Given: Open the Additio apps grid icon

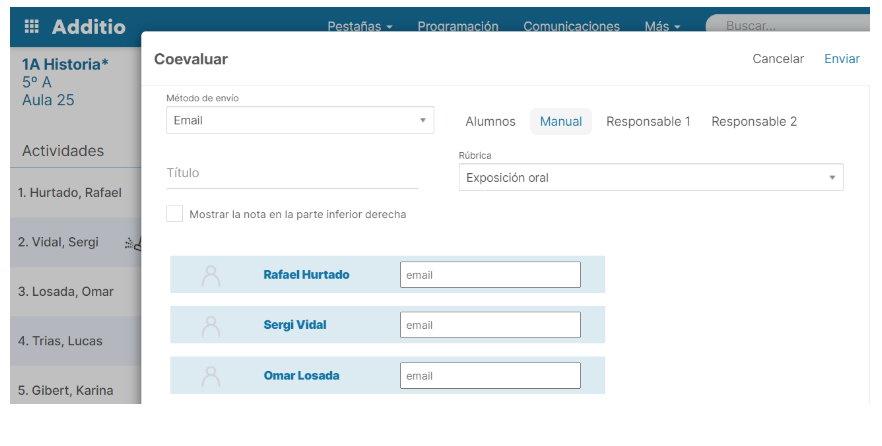Looking at the screenshot, I should 31,27.
